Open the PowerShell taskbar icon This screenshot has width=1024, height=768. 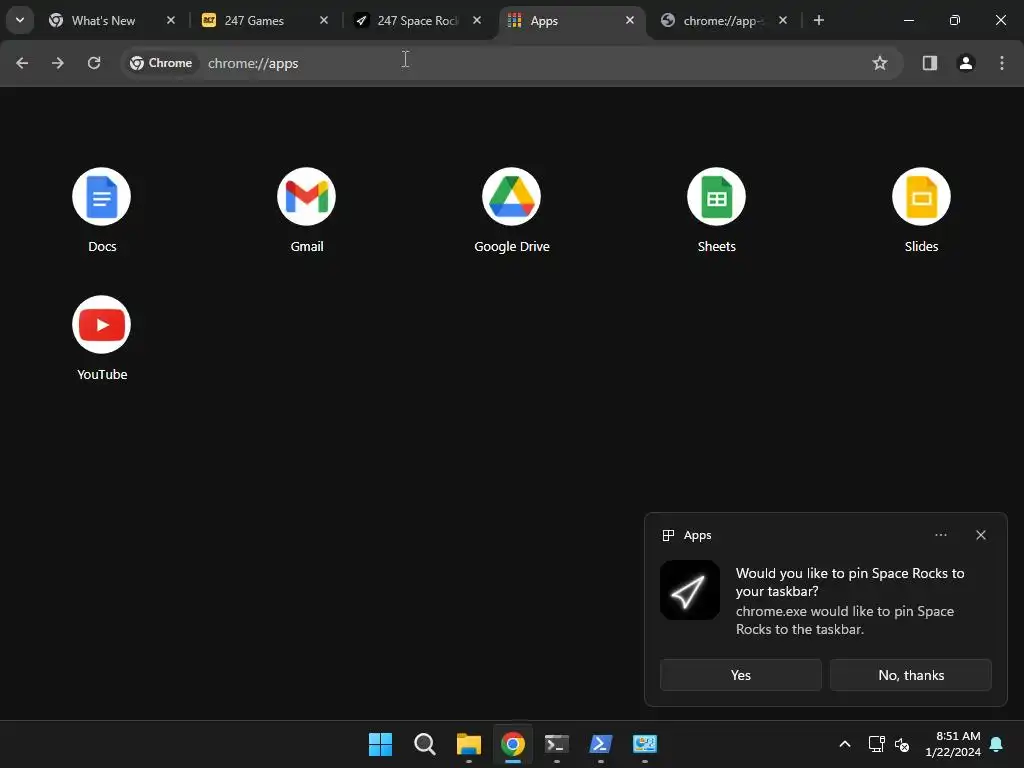tap(601, 744)
